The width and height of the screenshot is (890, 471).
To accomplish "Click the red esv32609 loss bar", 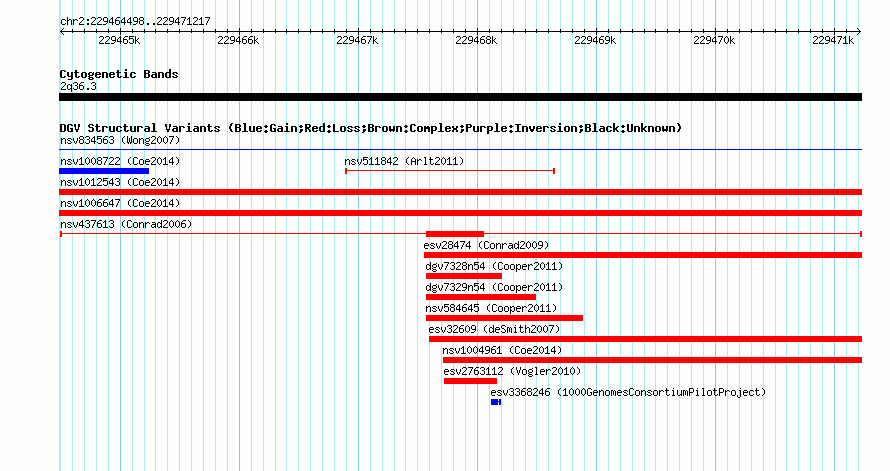I will [x=645, y=339].
